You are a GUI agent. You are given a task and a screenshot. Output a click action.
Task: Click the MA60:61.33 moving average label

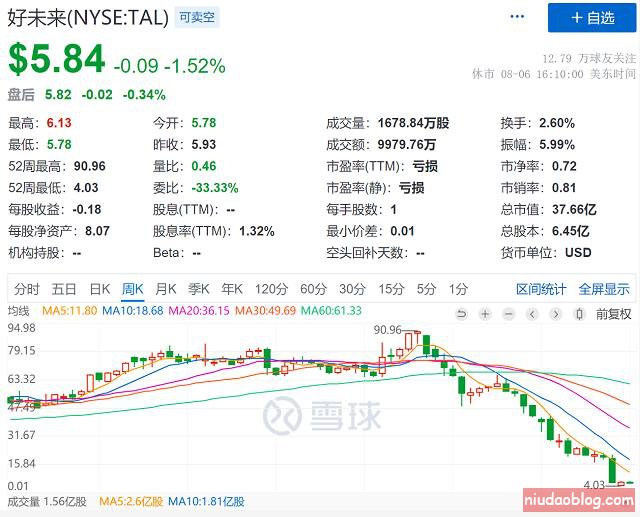click(x=331, y=311)
